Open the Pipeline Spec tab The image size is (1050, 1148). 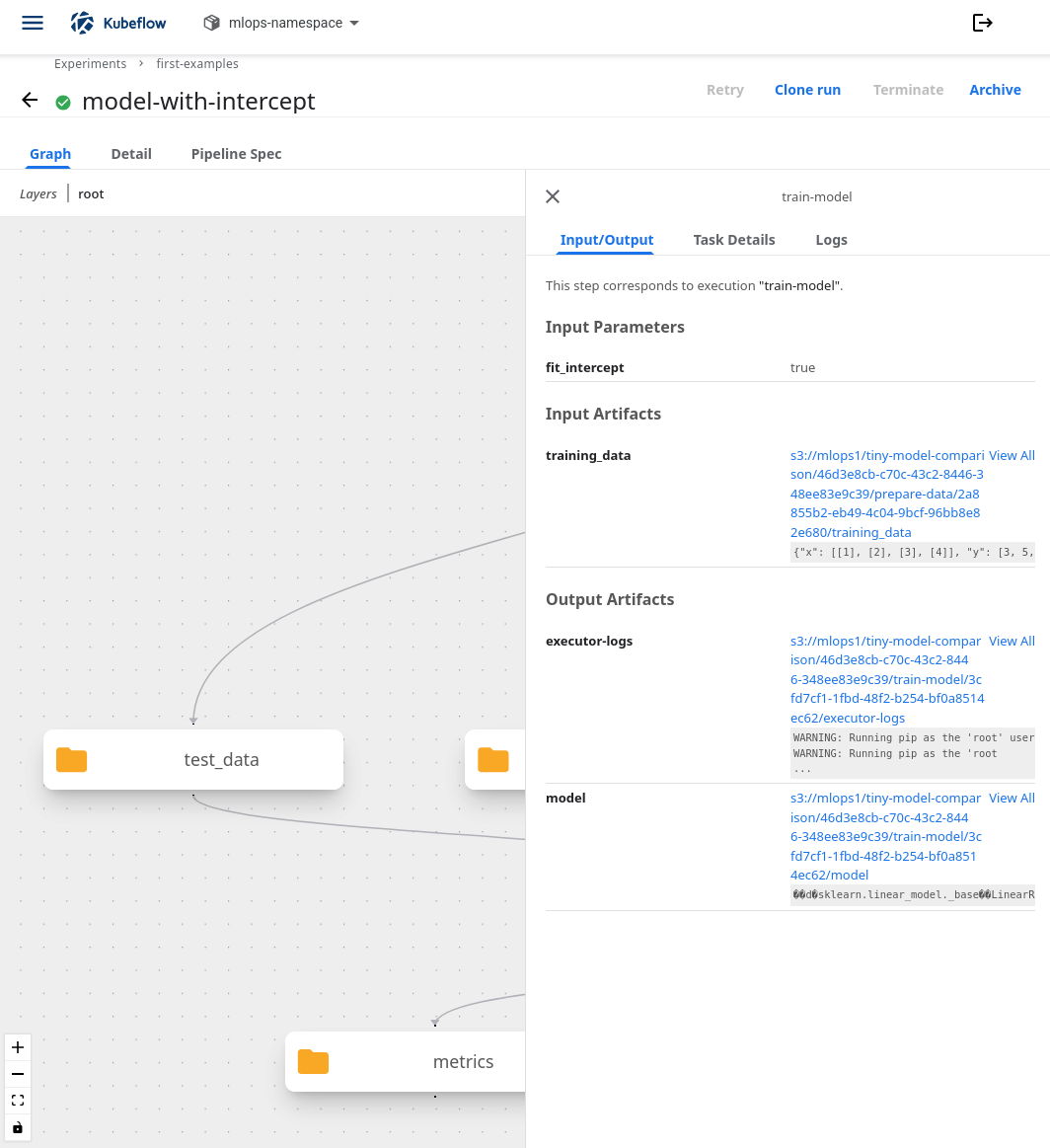pyautogui.click(x=236, y=154)
